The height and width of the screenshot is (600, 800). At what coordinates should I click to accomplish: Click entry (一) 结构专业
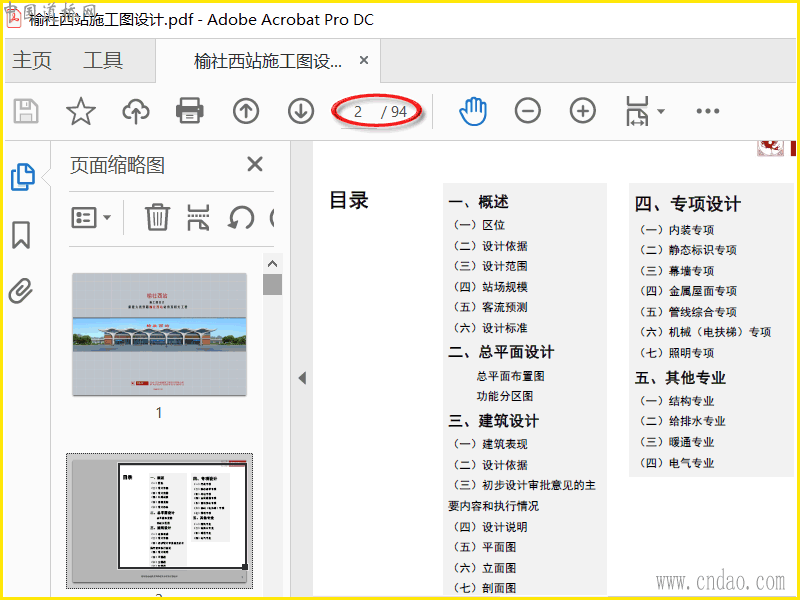[x=677, y=401]
